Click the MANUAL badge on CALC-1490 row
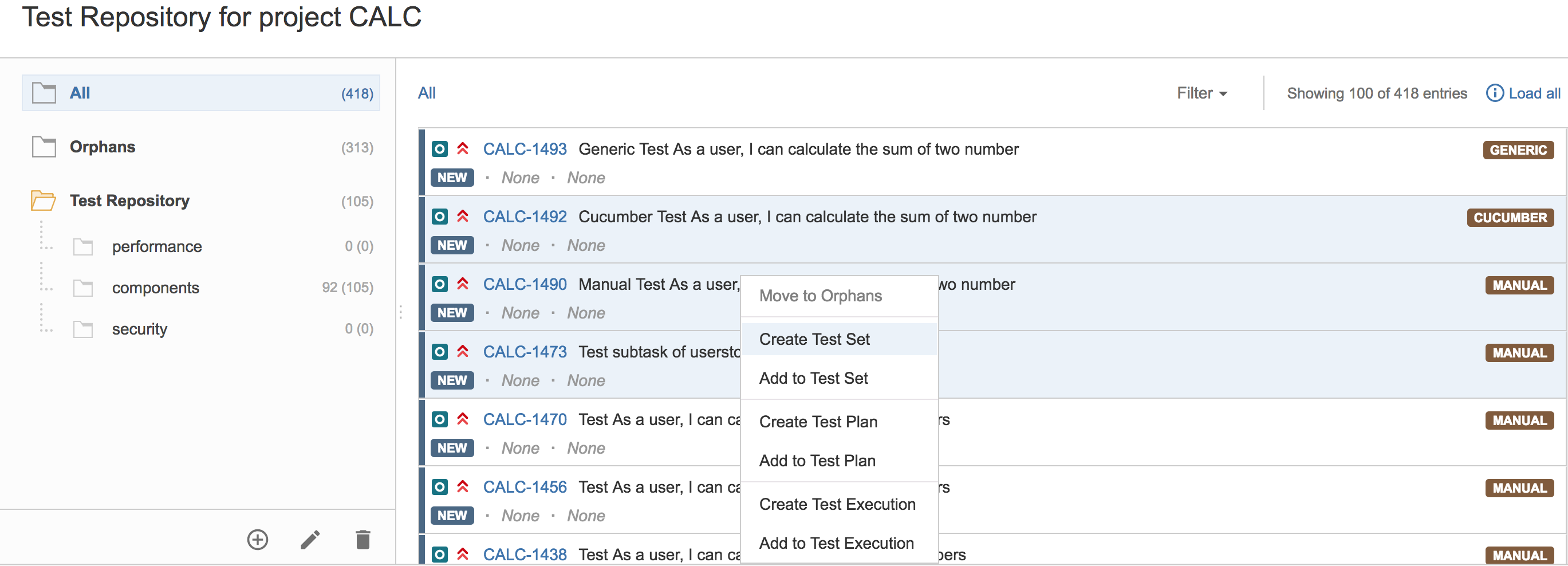 tap(1519, 285)
